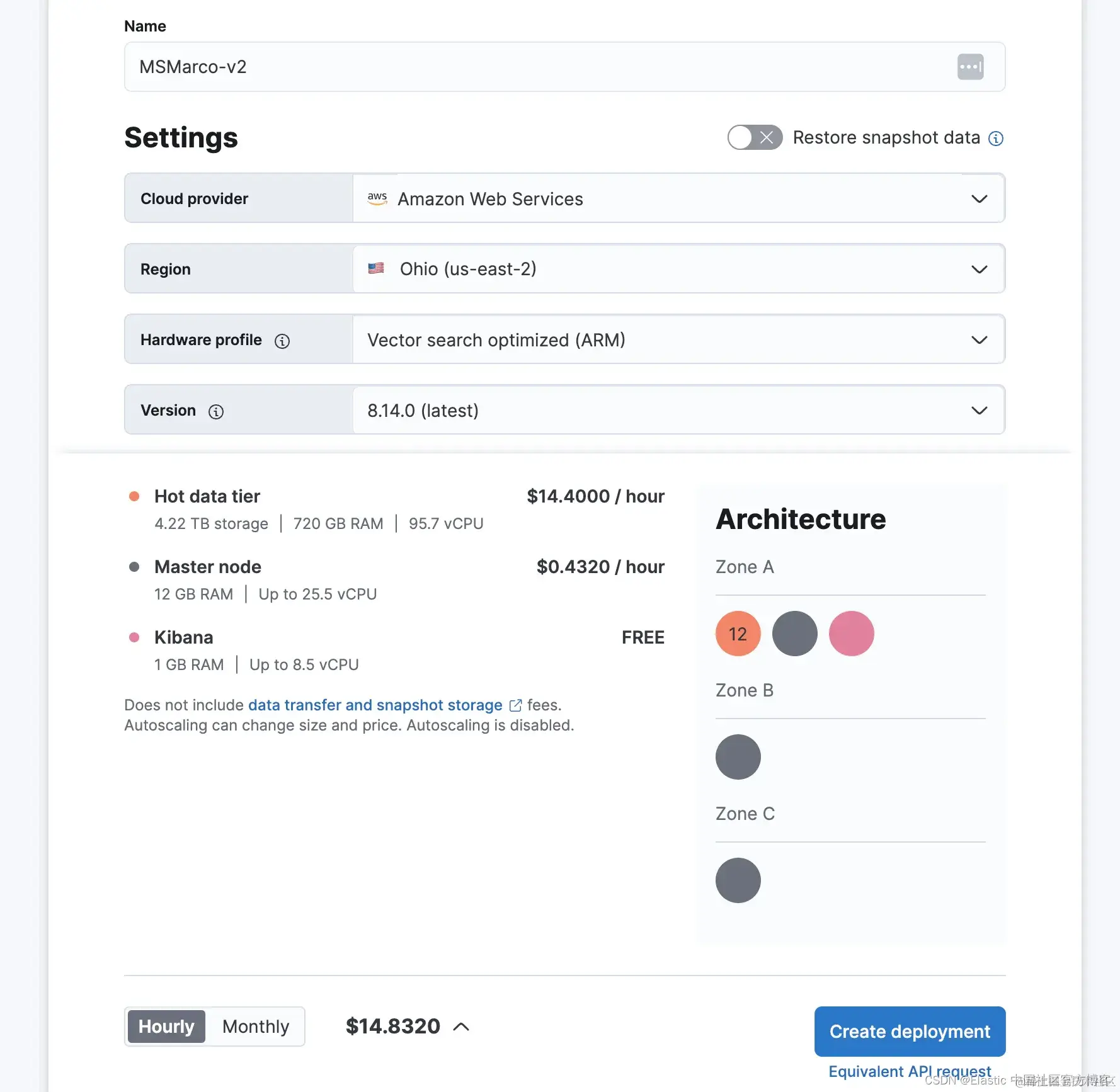The image size is (1120, 1092).
Task: Click the pink Kibana node in Zone A
Action: tap(851, 634)
